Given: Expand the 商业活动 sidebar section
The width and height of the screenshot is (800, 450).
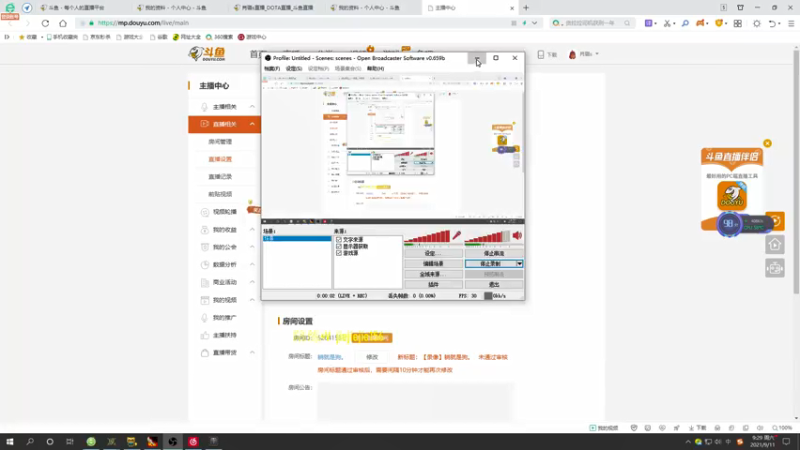Looking at the screenshot, I should pyautogui.click(x=252, y=282).
